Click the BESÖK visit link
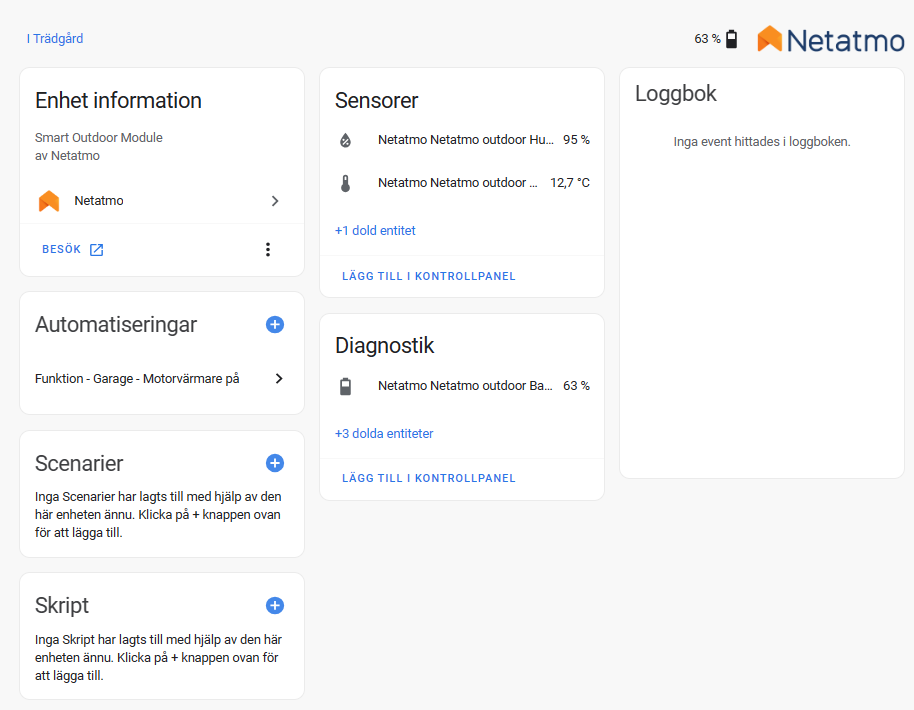This screenshot has width=914, height=710. pyautogui.click(x=72, y=249)
